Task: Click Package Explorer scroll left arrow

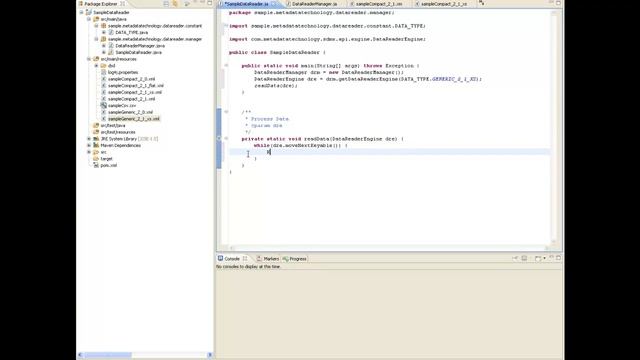Action: tap(80, 355)
